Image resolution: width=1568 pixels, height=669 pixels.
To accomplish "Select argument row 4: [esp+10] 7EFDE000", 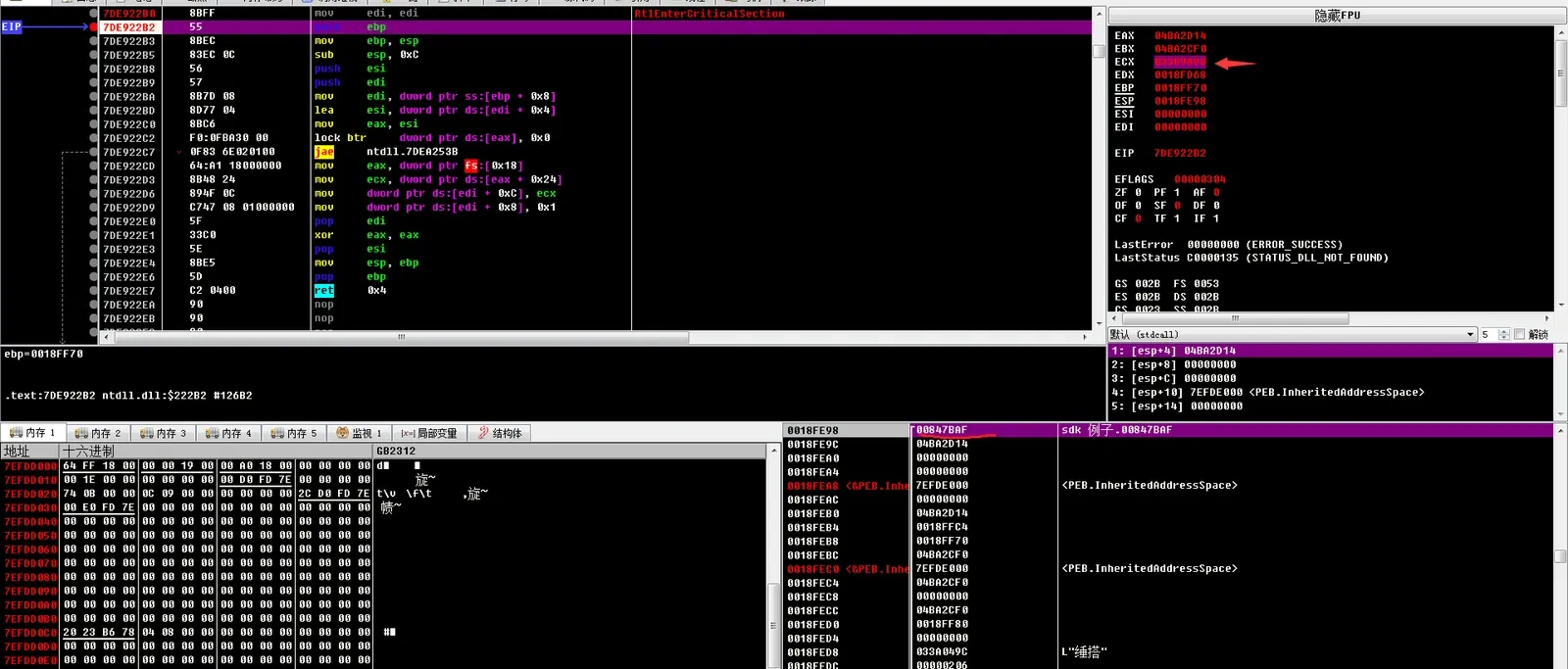I will [1331, 392].
